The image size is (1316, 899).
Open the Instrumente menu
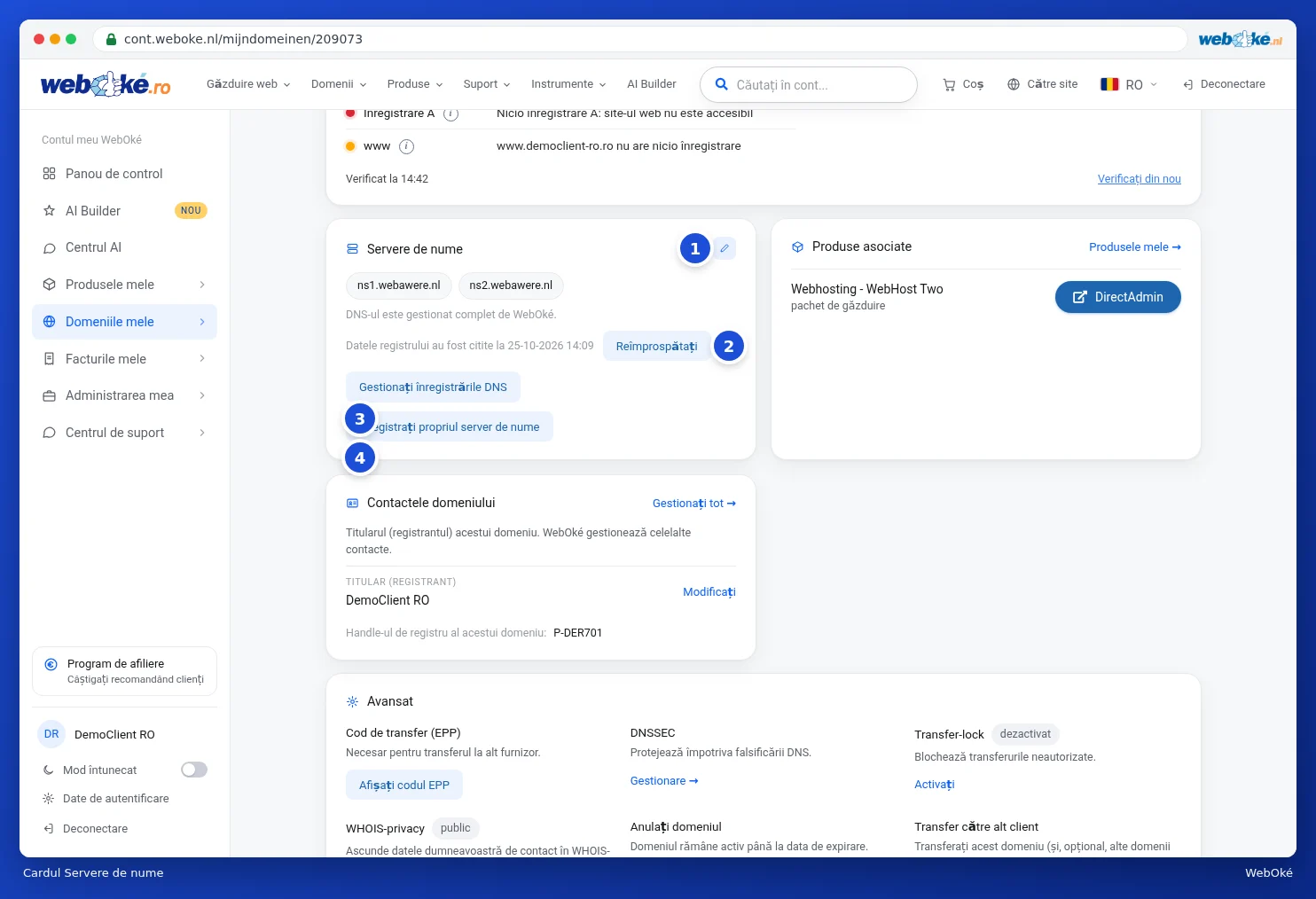tap(568, 84)
